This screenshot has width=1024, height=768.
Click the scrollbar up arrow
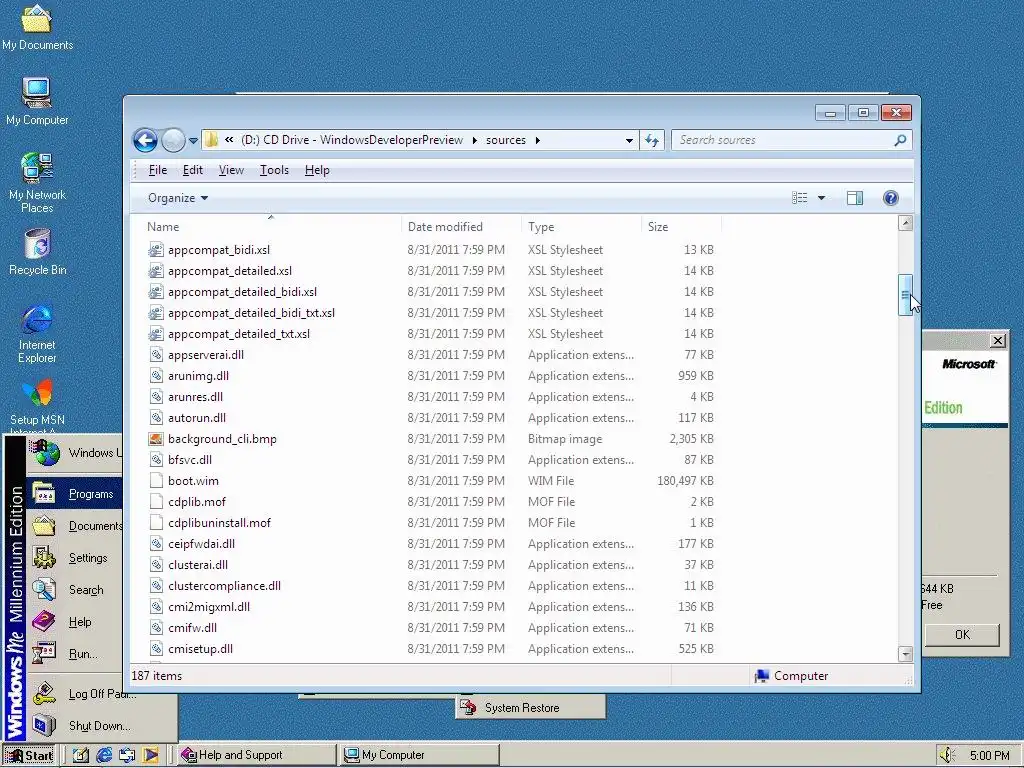[905, 223]
